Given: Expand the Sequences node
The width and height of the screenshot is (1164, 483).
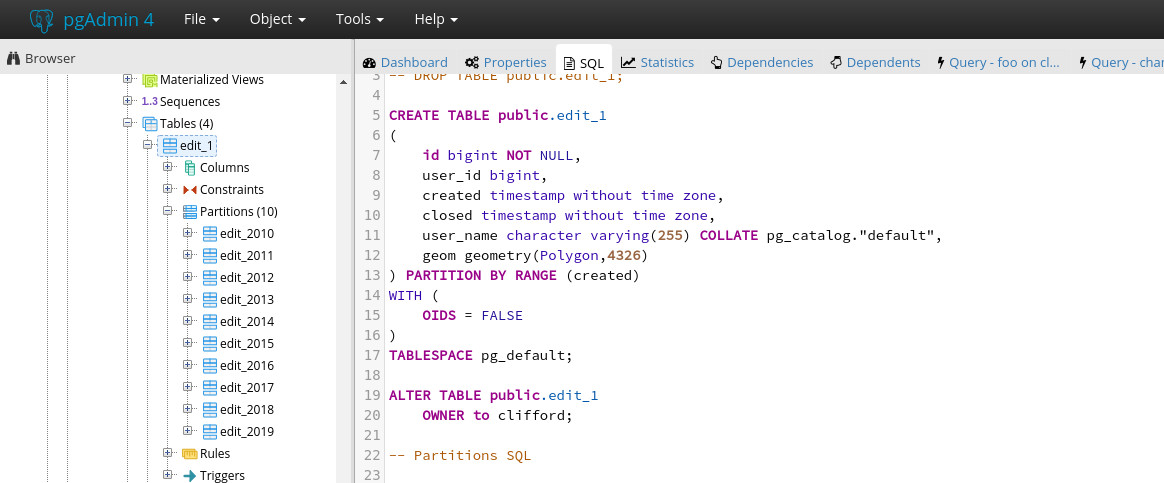Looking at the screenshot, I should coord(128,101).
